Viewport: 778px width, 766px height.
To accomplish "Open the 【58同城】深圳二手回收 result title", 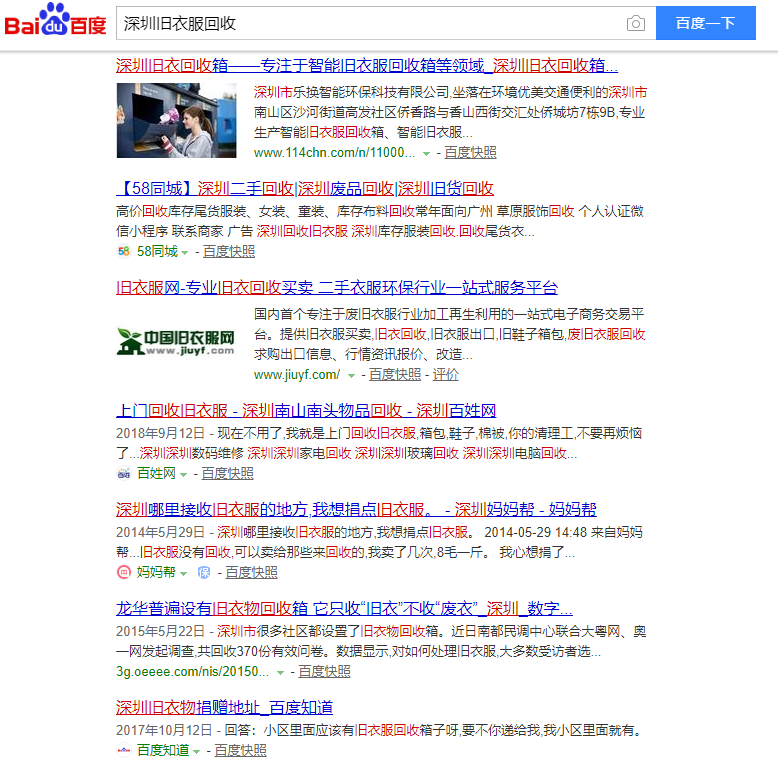I will click(x=305, y=189).
